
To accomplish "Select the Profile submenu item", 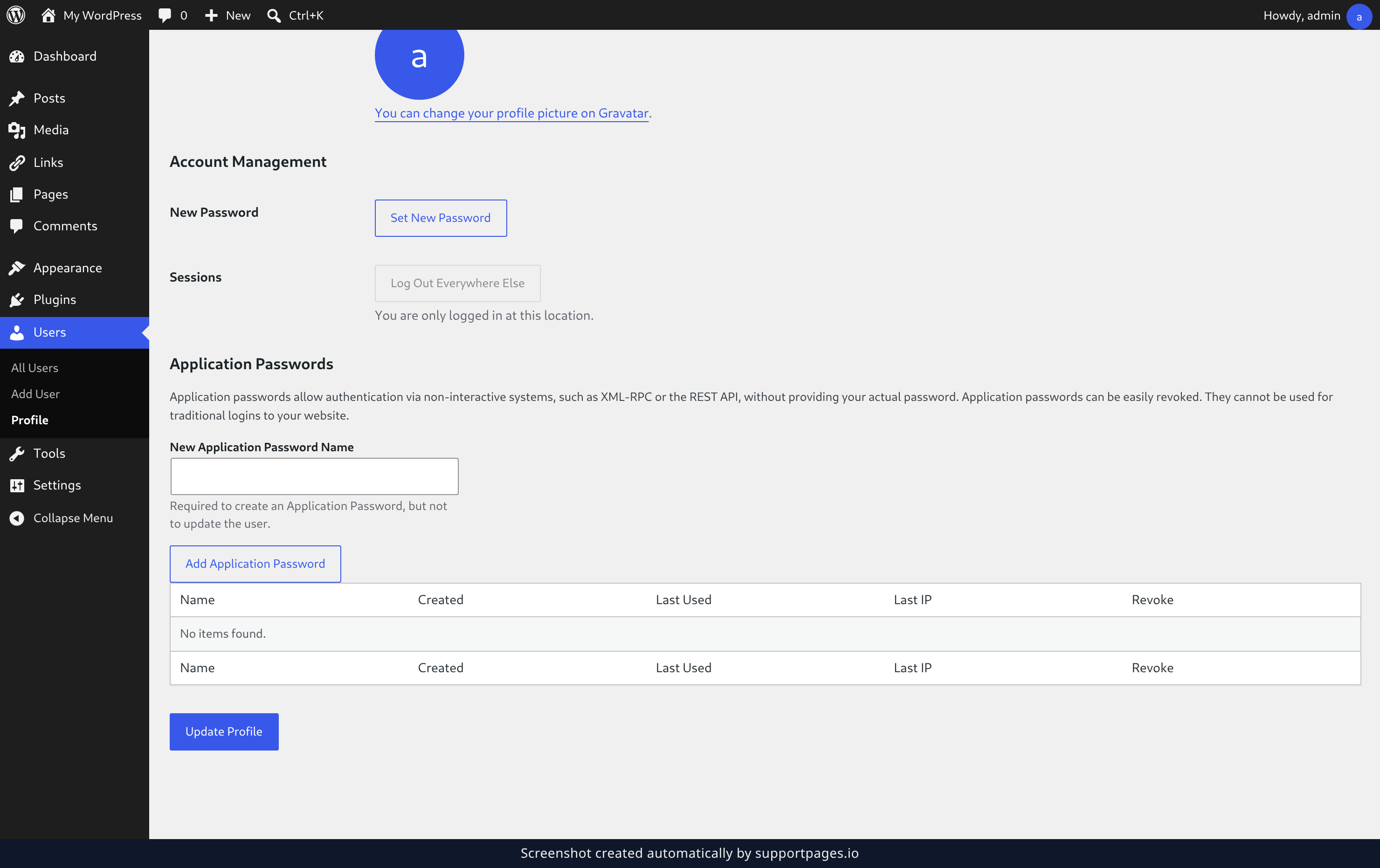I will click(30, 420).
